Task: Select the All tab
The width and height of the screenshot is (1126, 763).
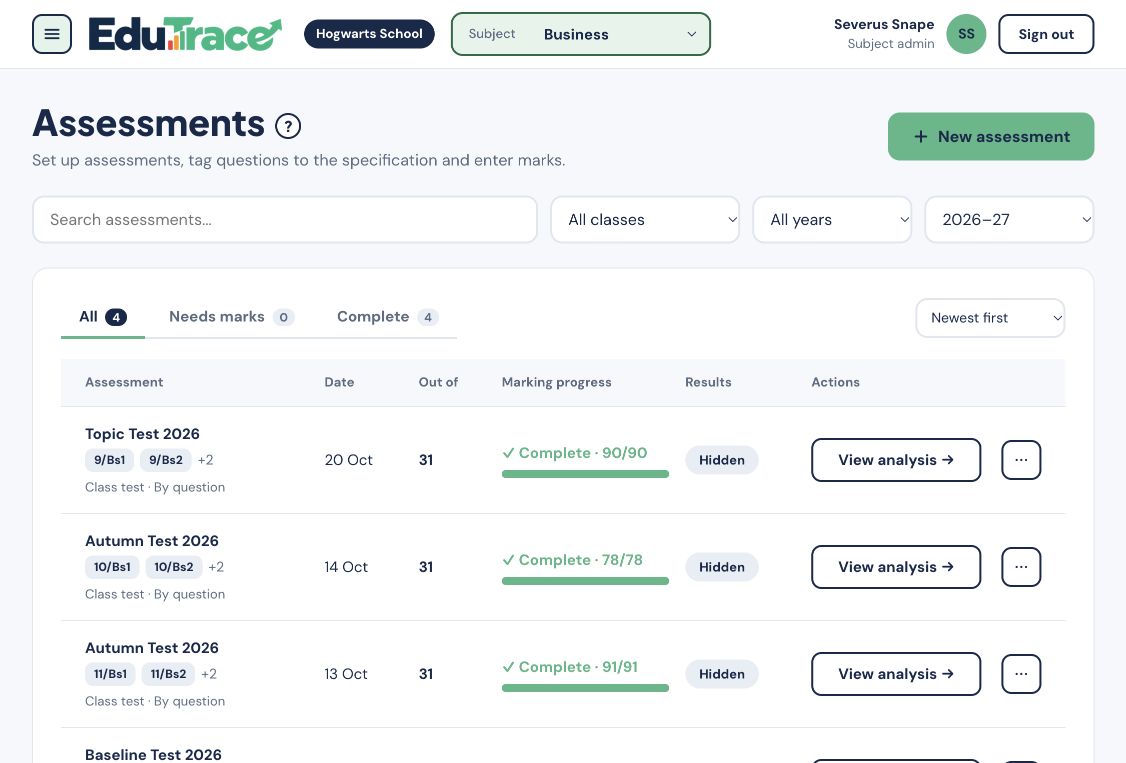Action: point(103,317)
